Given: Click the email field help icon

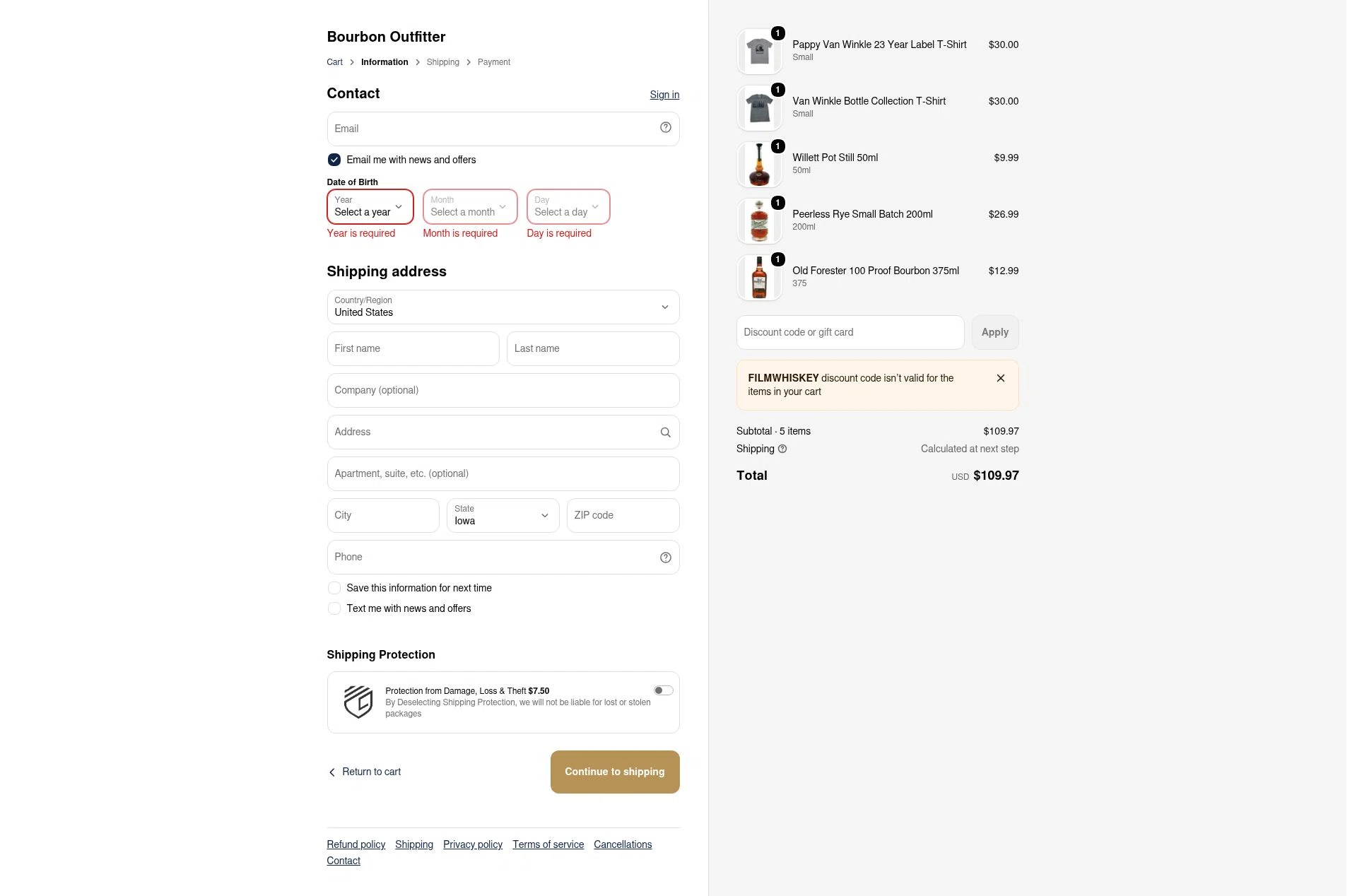Looking at the screenshot, I should 665,128.
